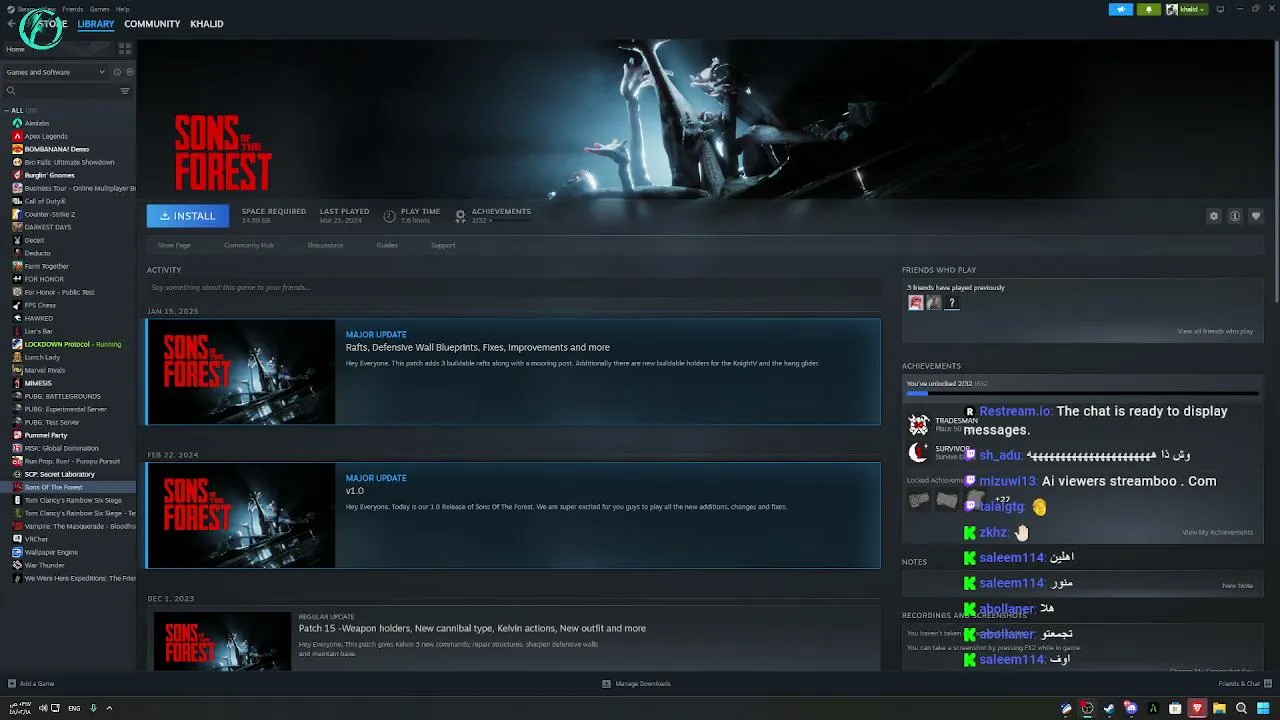Select Farm Together in the library list
Screen dimensions: 1280x720
pos(47,266)
